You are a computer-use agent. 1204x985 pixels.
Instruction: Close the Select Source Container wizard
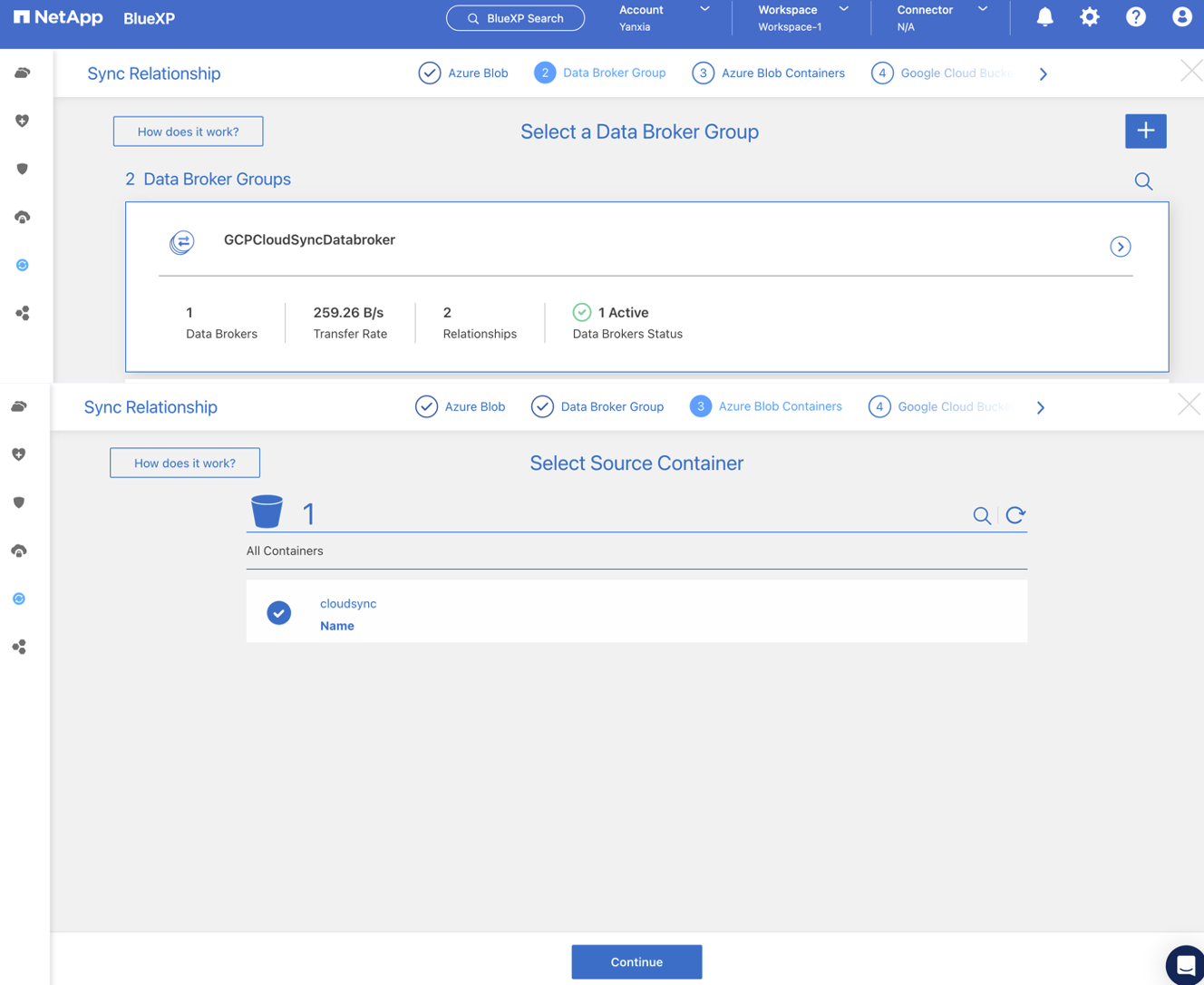point(1188,405)
